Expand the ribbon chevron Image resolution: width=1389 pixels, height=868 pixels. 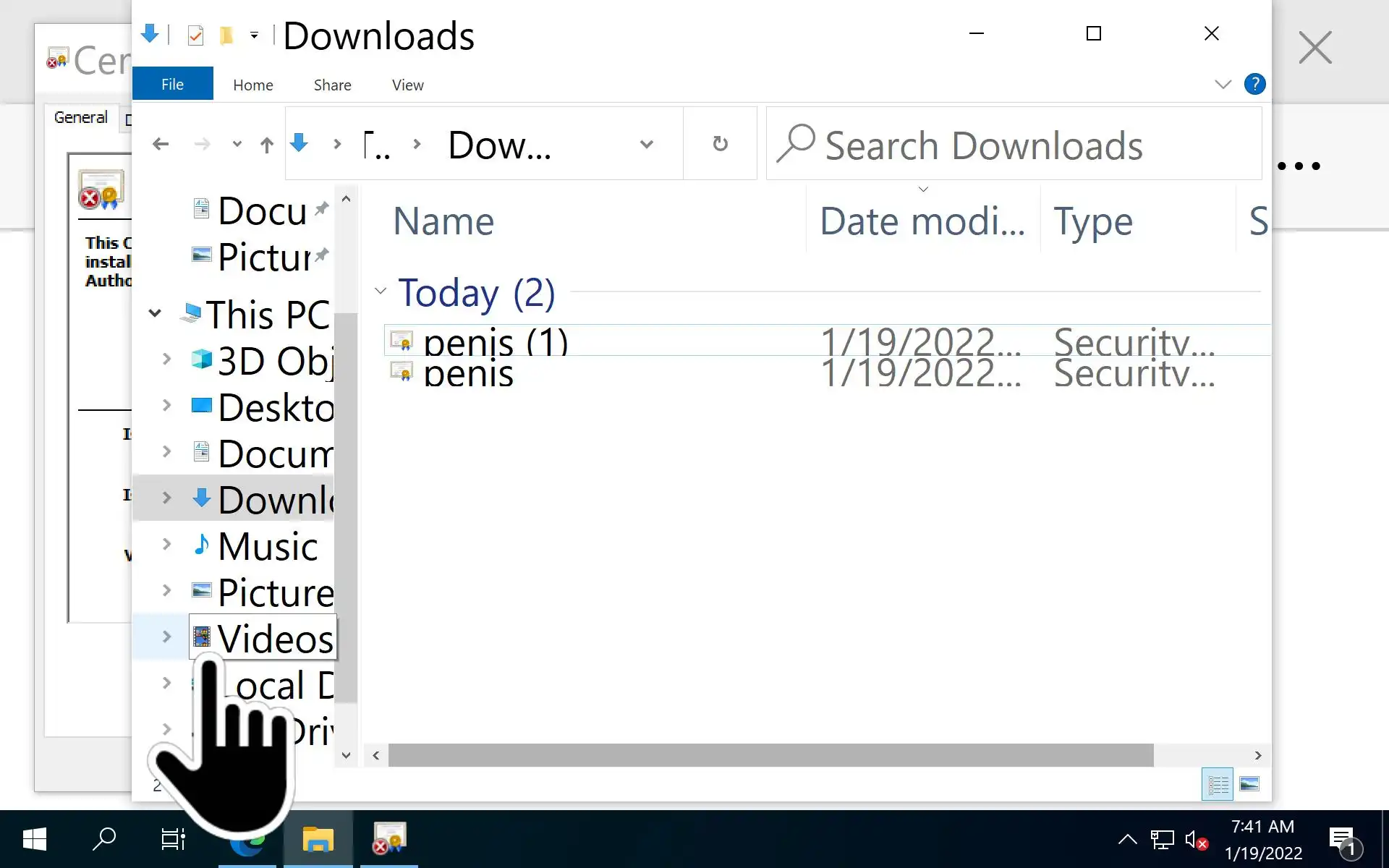pos(1223,85)
